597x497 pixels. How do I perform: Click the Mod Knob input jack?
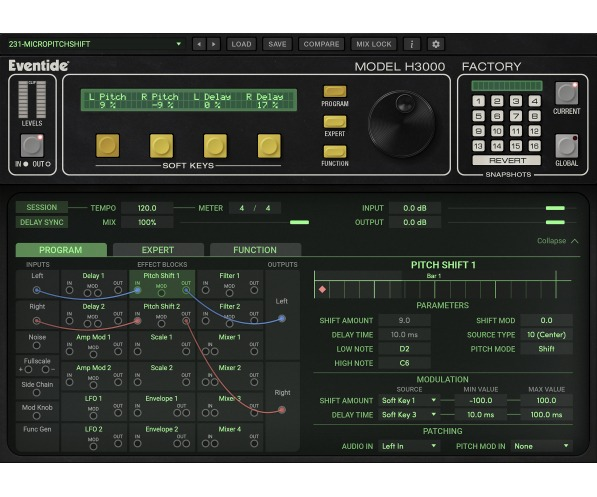pos(37,415)
